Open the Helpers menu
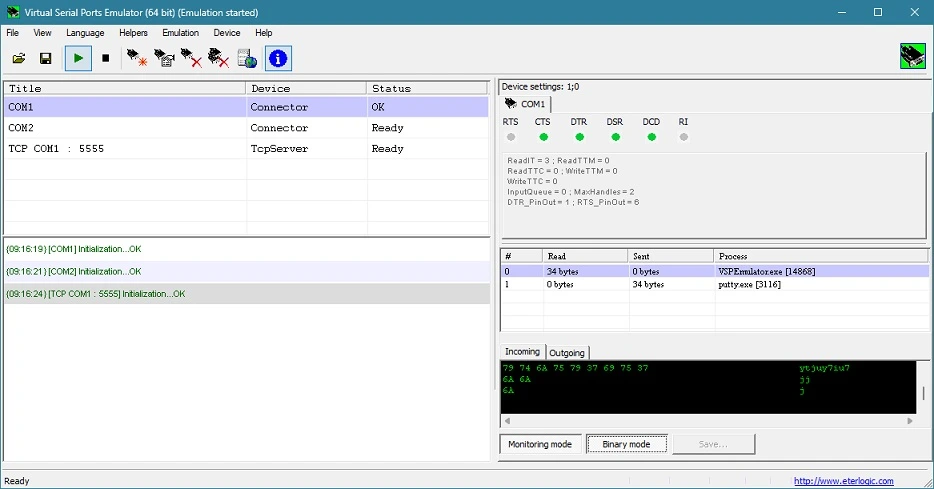The image size is (934, 489). point(133,33)
